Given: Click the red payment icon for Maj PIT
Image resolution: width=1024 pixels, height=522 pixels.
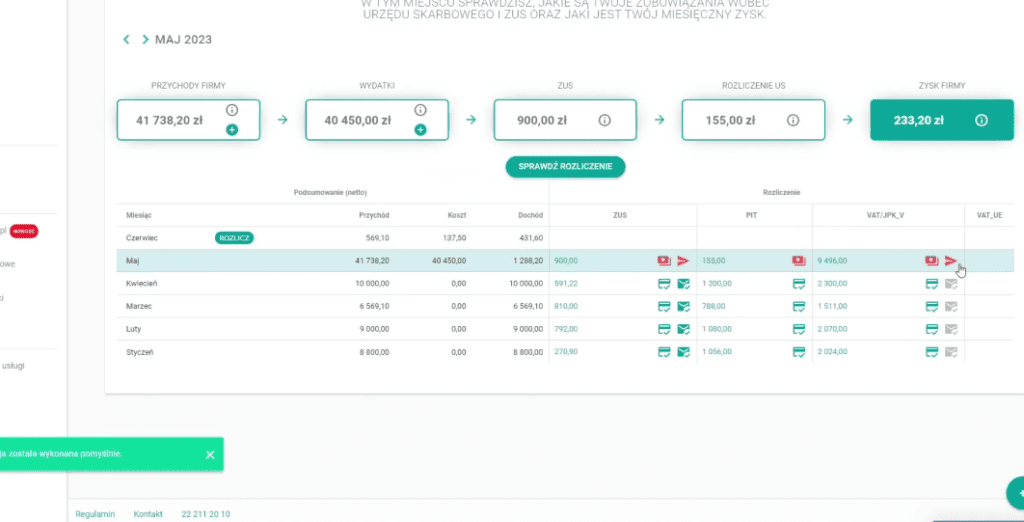Looking at the screenshot, I should click(x=799, y=261).
